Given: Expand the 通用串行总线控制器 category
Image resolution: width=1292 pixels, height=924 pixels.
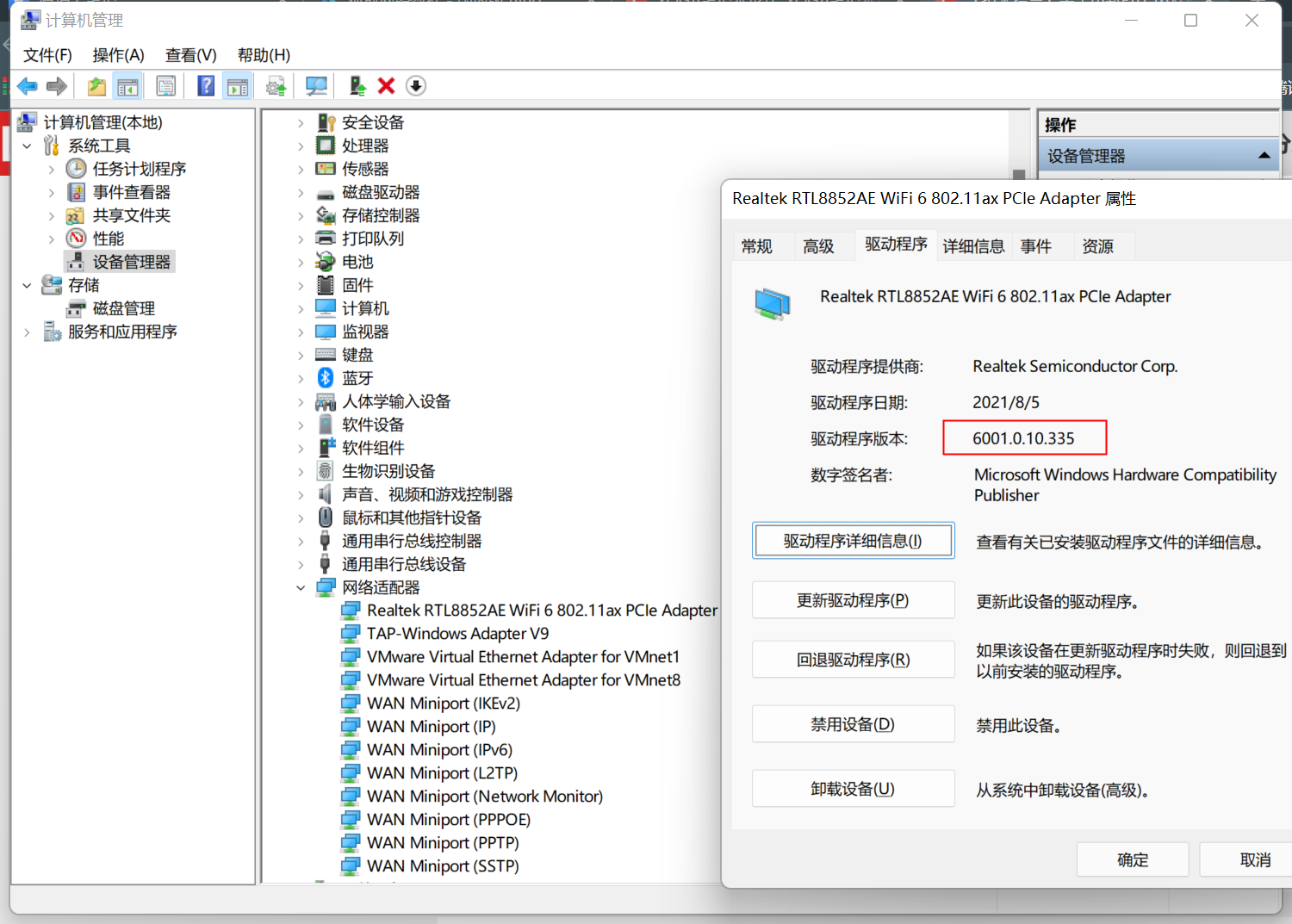Looking at the screenshot, I should click(301, 541).
